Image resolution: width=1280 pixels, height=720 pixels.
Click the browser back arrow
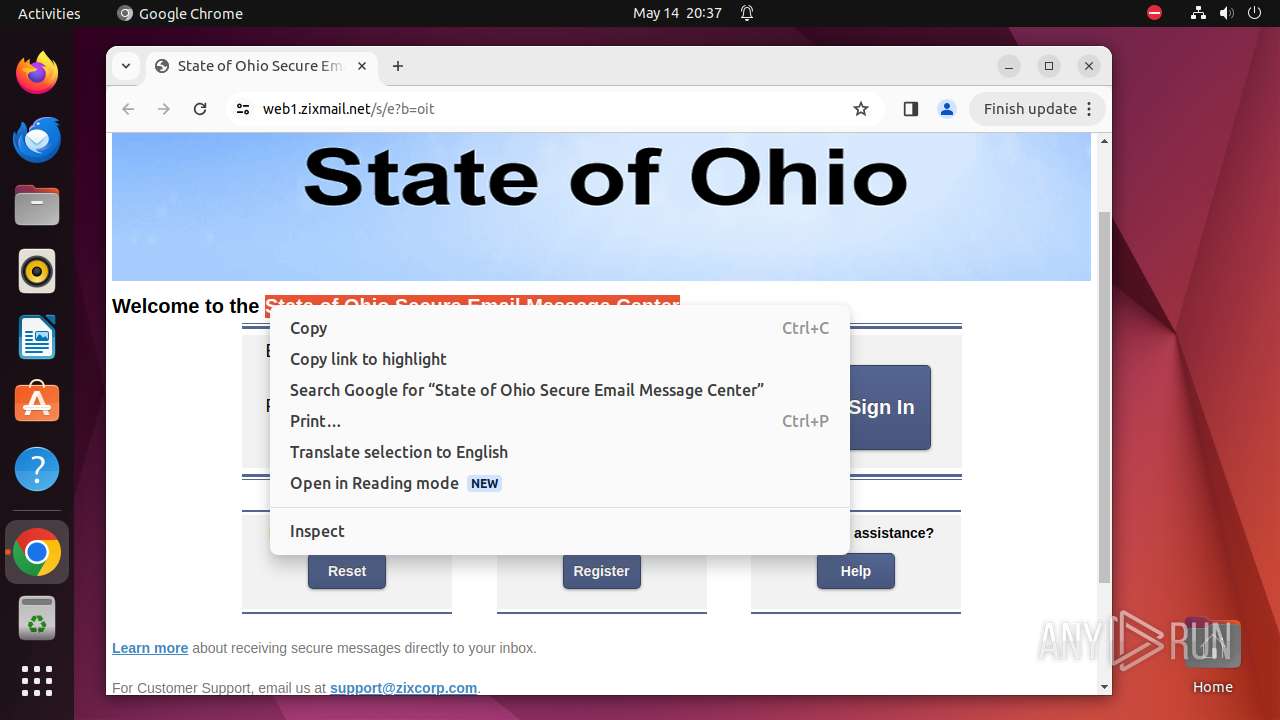click(128, 109)
